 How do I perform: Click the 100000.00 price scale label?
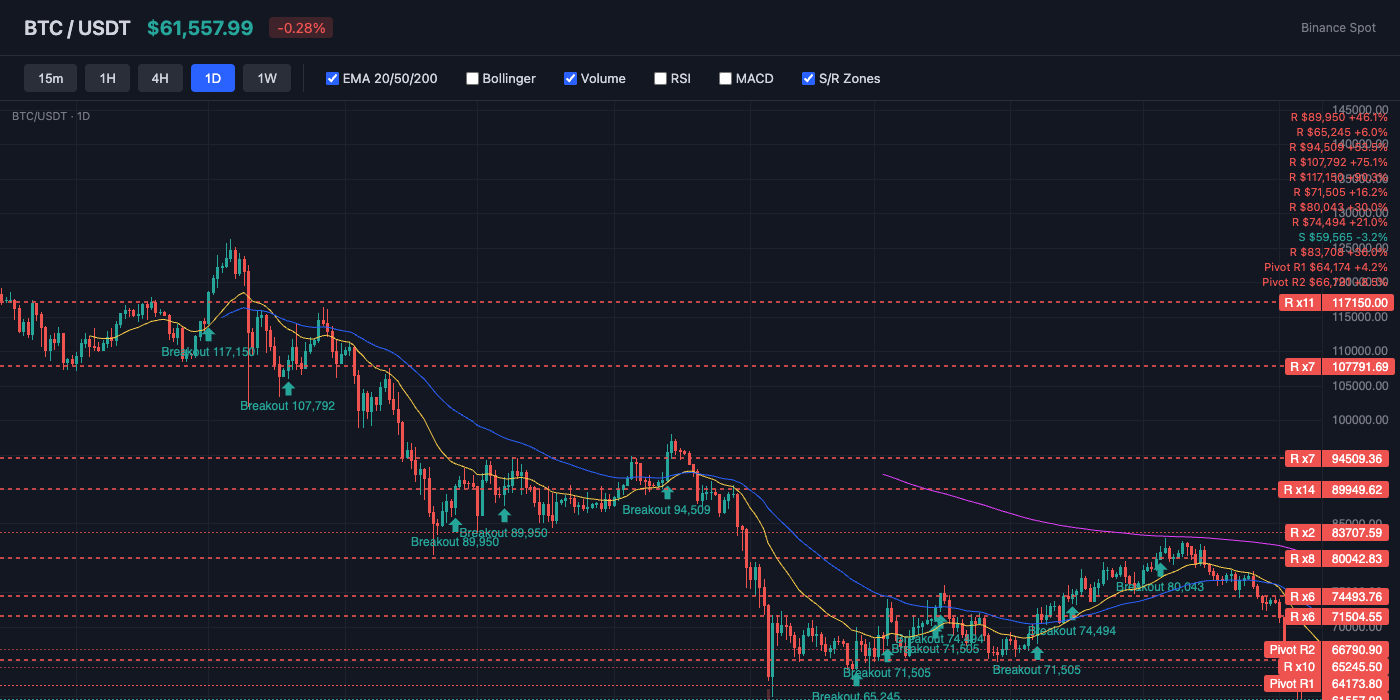point(1360,419)
